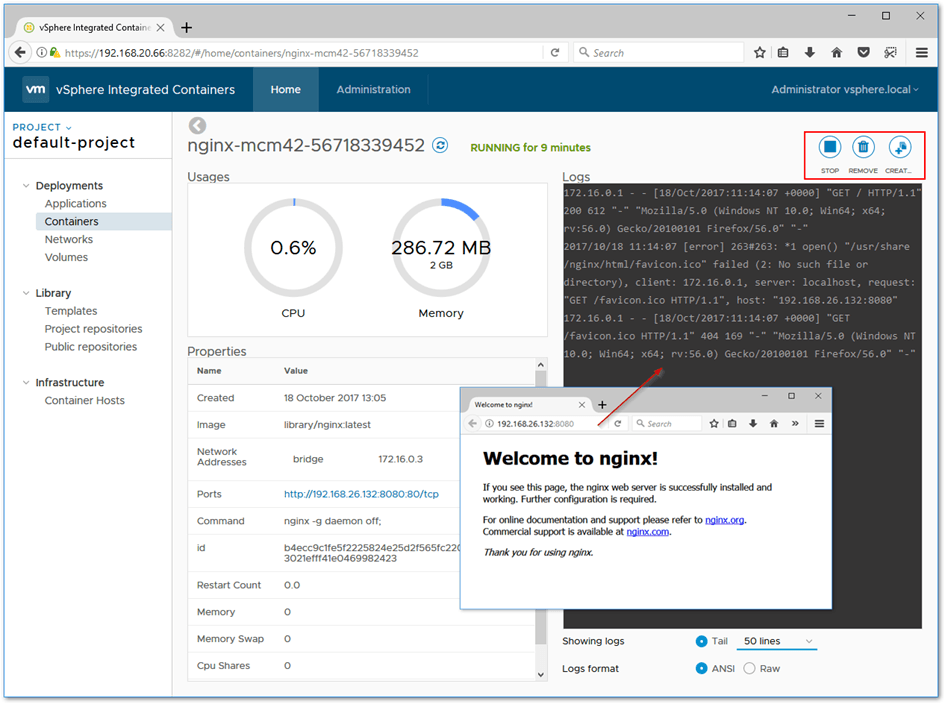
Task: Click Properties scrollbar down arrow
Action: pos(541,674)
